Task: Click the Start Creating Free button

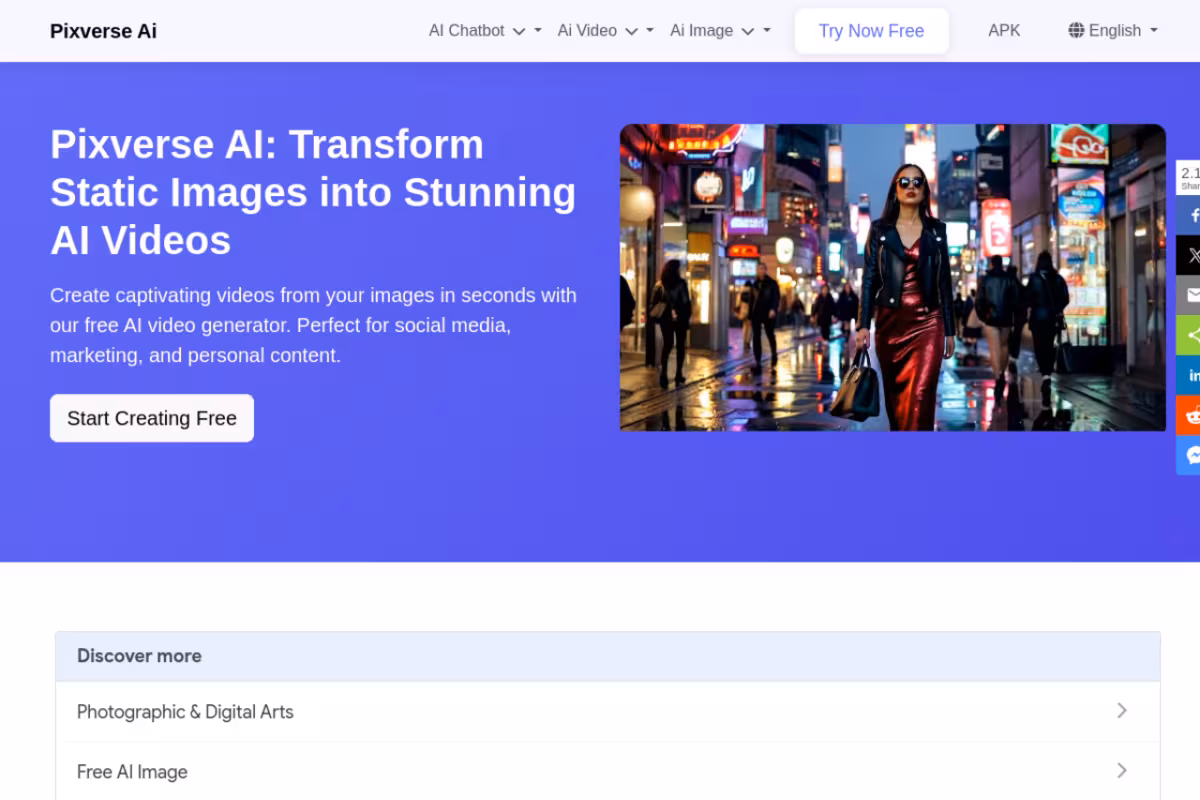Action: pyautogui.click(x=152, y=418)
